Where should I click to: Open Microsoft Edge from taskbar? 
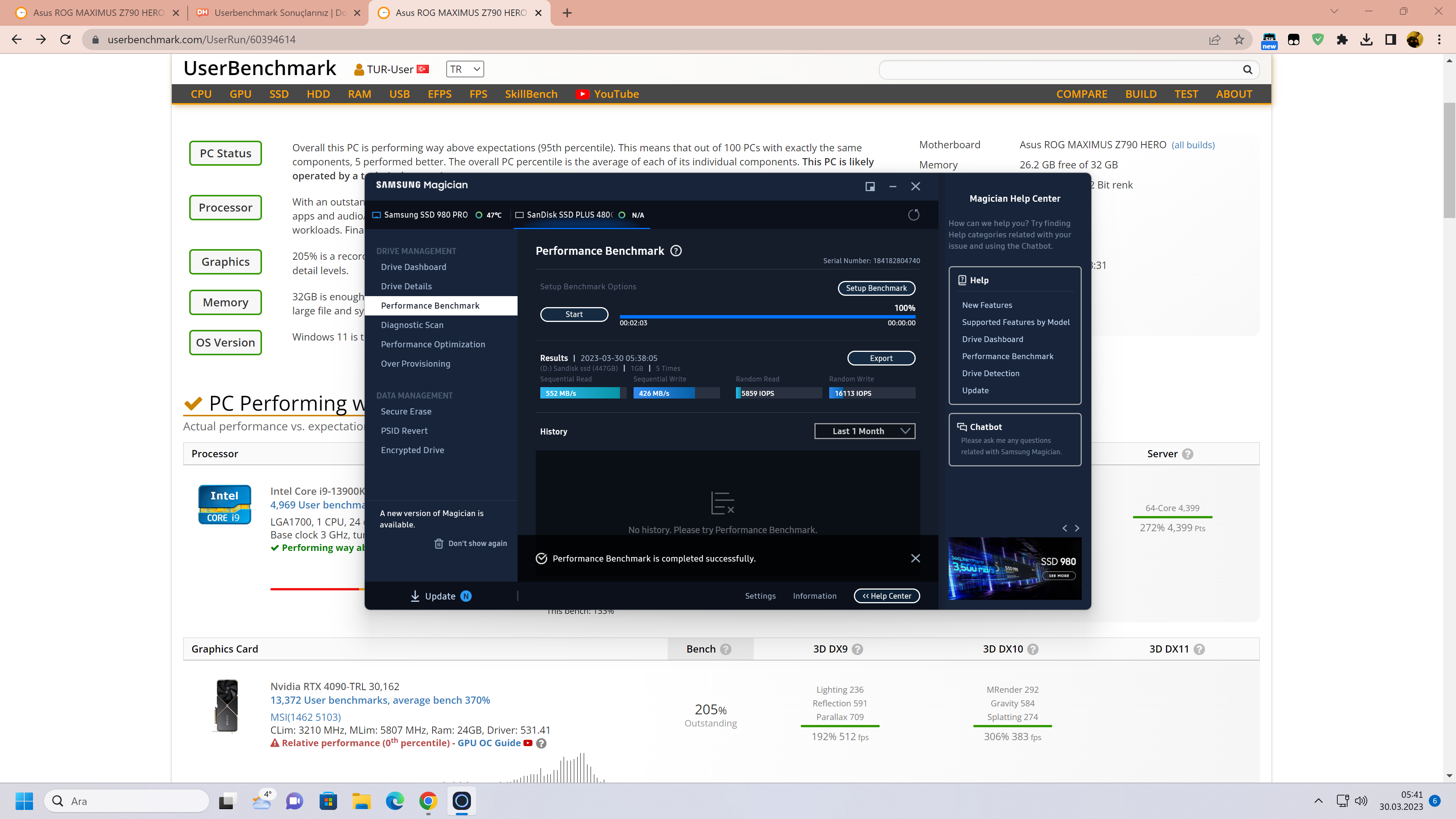click(x=394, y=801)
